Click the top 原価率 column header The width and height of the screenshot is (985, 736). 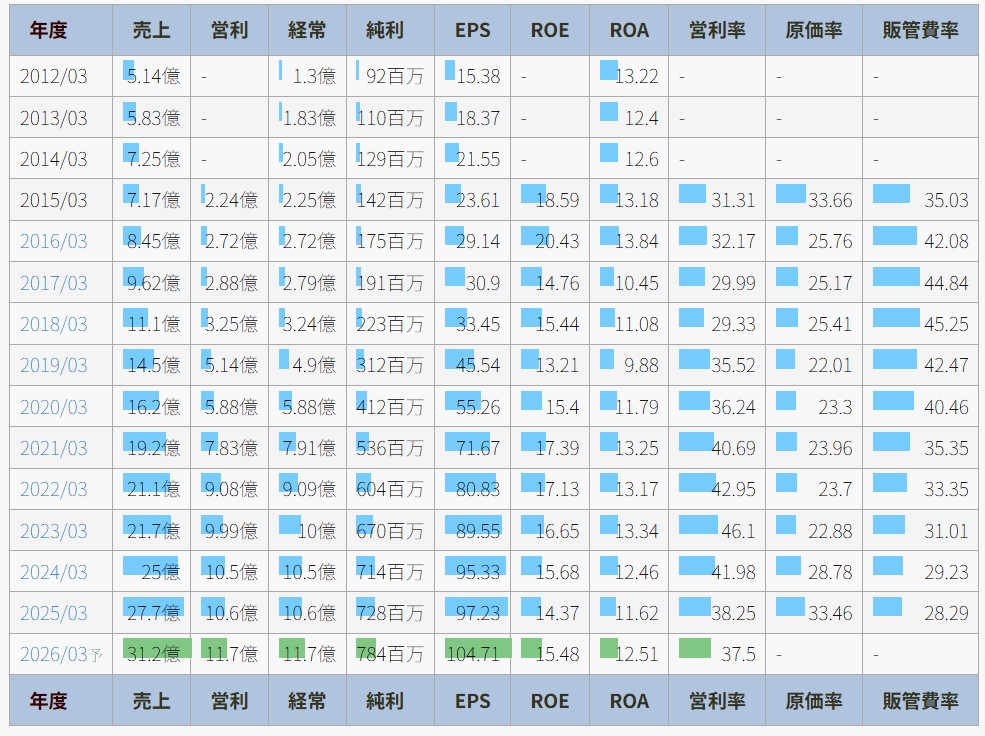pyautogui.click(x=814, y=30)
